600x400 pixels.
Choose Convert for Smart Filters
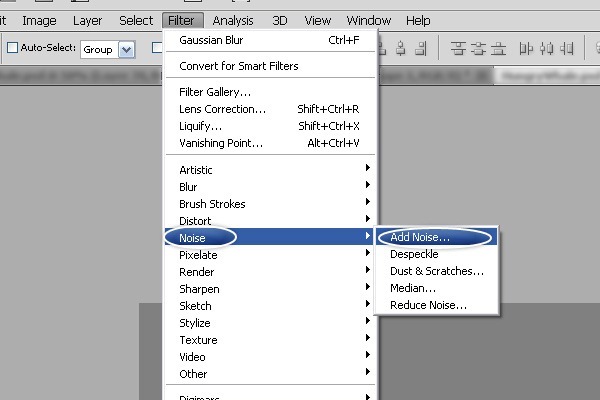[238, 66]
